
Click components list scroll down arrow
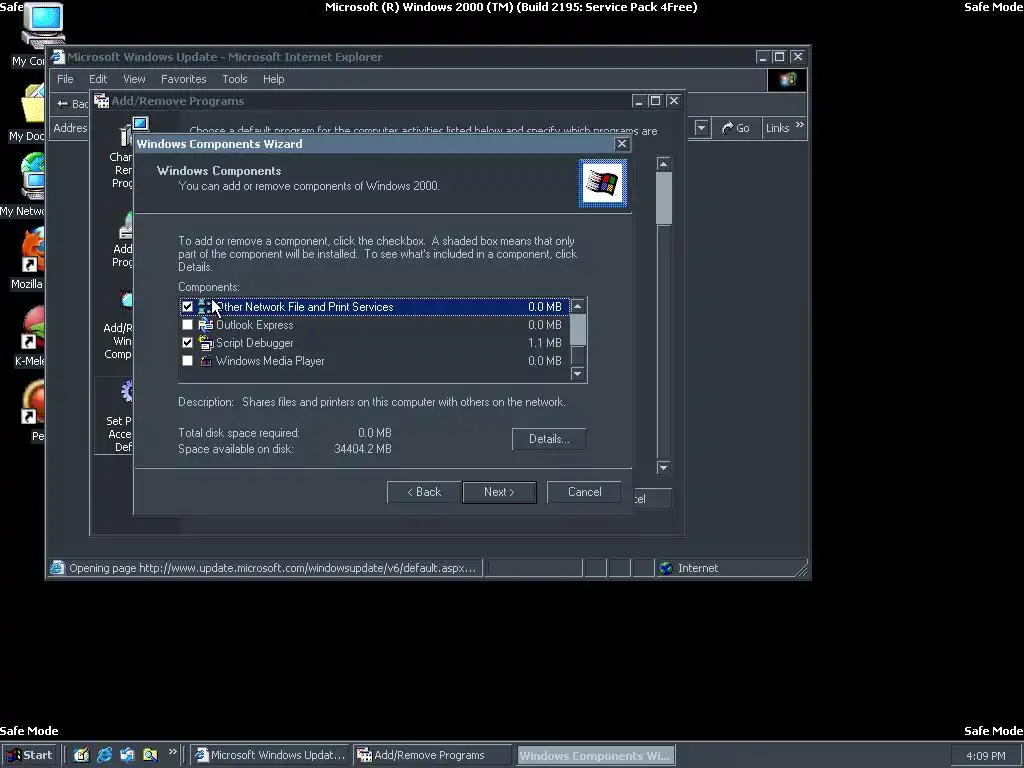577,374
